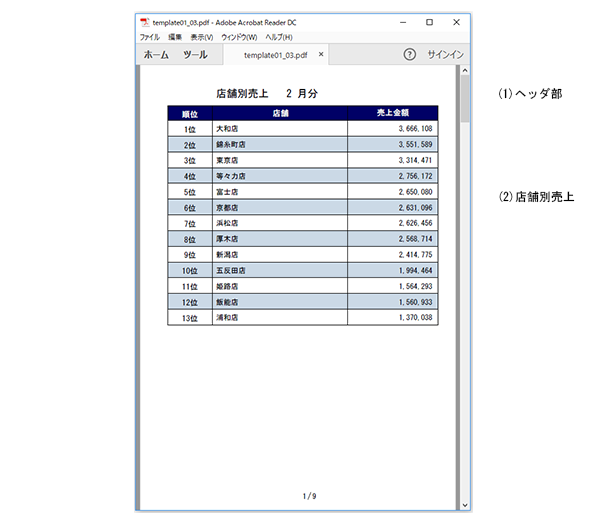
Task: Open the ウィンドウ(W) menu
Action: [239, 37]
